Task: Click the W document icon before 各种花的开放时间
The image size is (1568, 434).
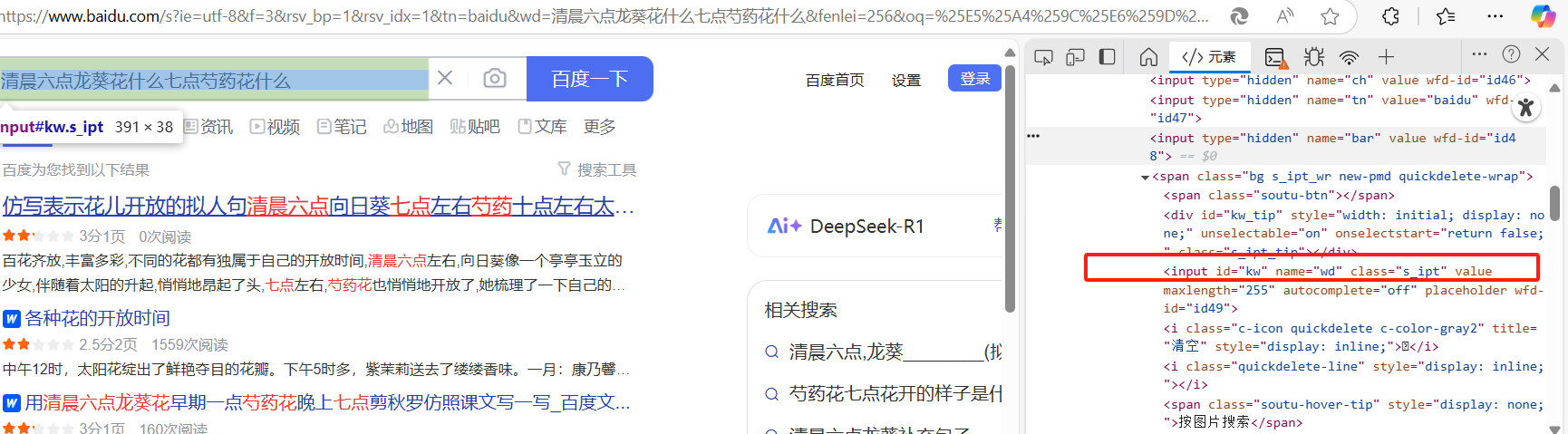Action: tap(12, 319)
